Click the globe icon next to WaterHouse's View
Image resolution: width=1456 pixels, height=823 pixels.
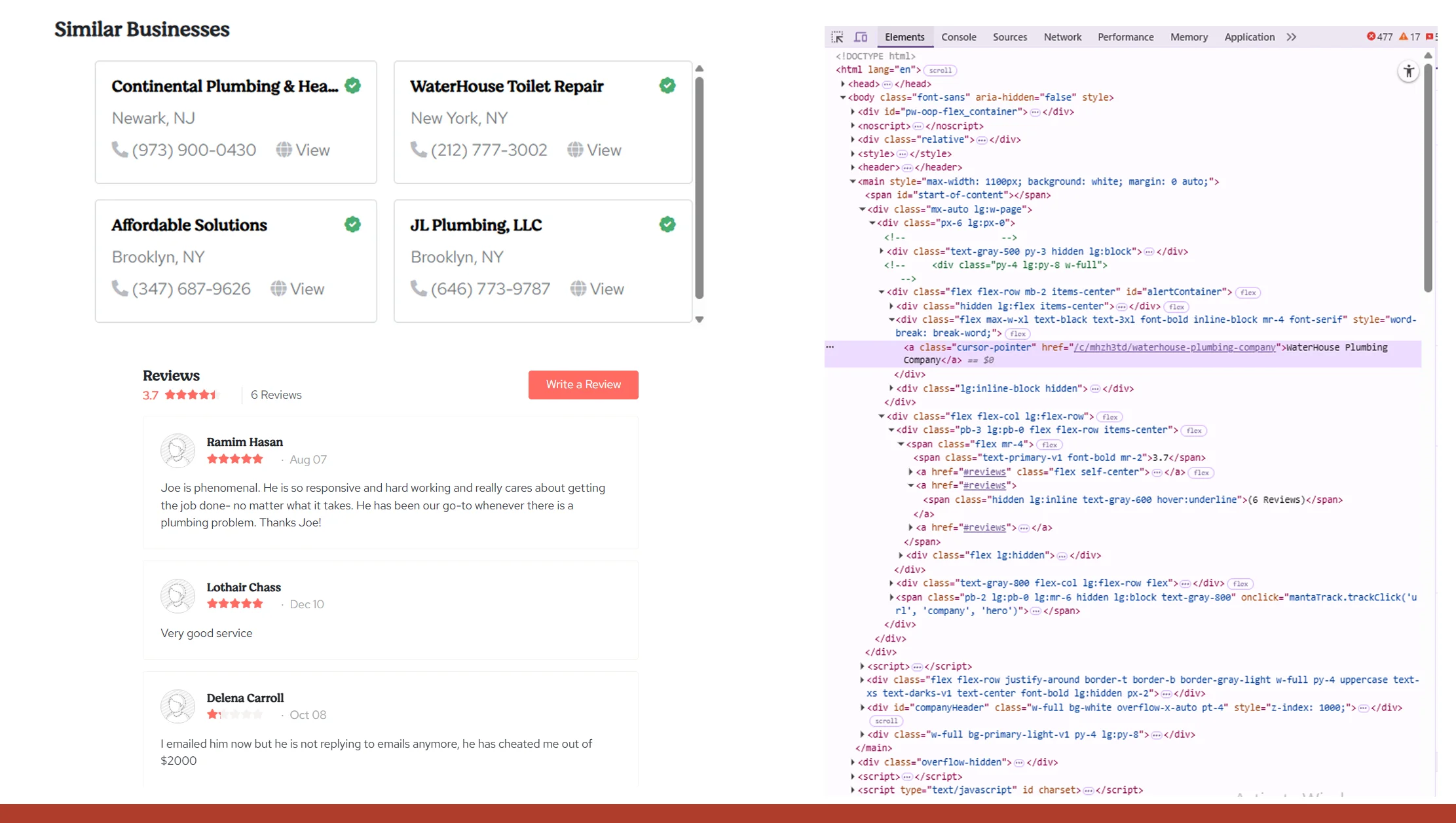pyautogui.click(x=576, y=149)
